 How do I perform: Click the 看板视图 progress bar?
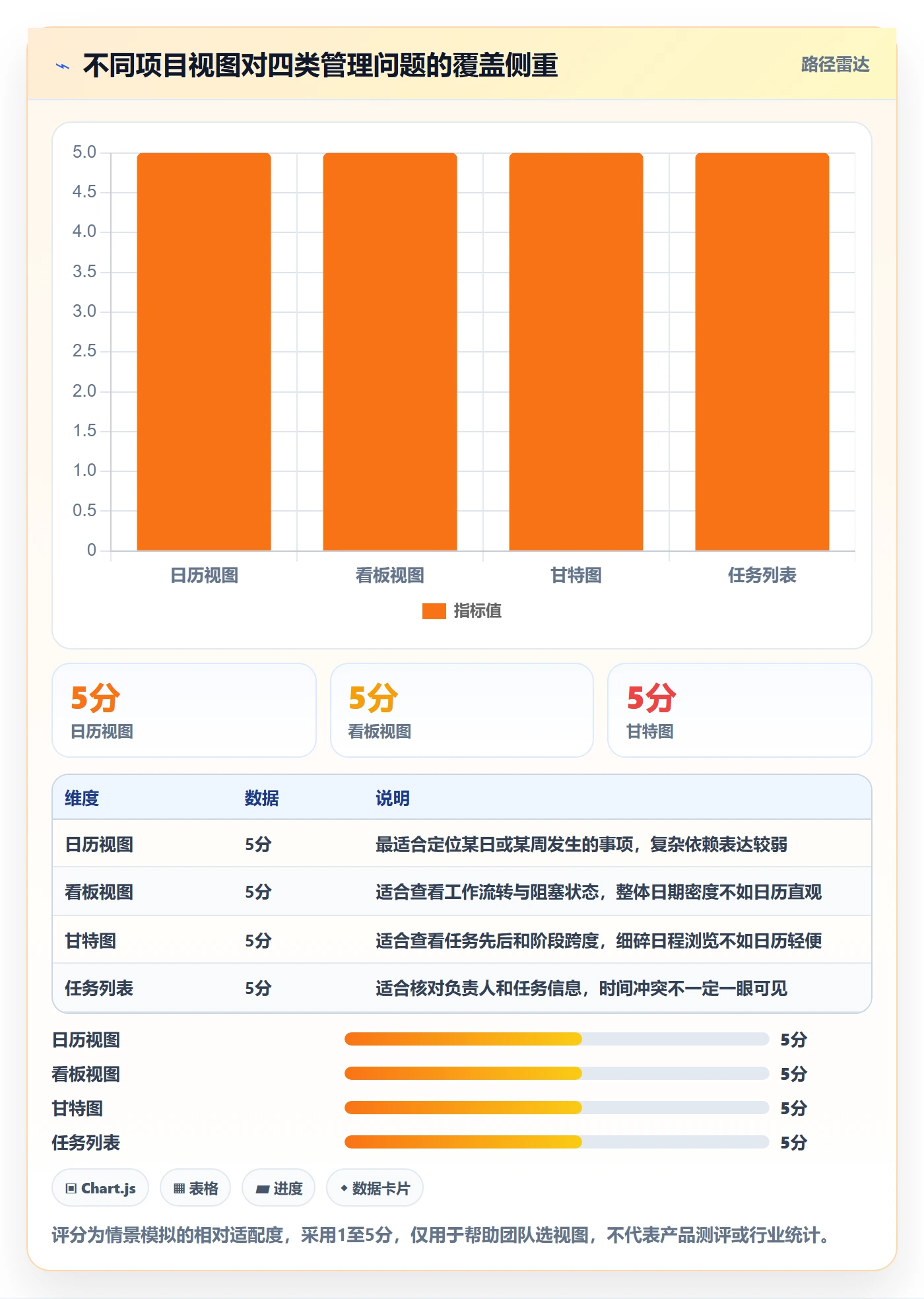tap(556, 1074)
